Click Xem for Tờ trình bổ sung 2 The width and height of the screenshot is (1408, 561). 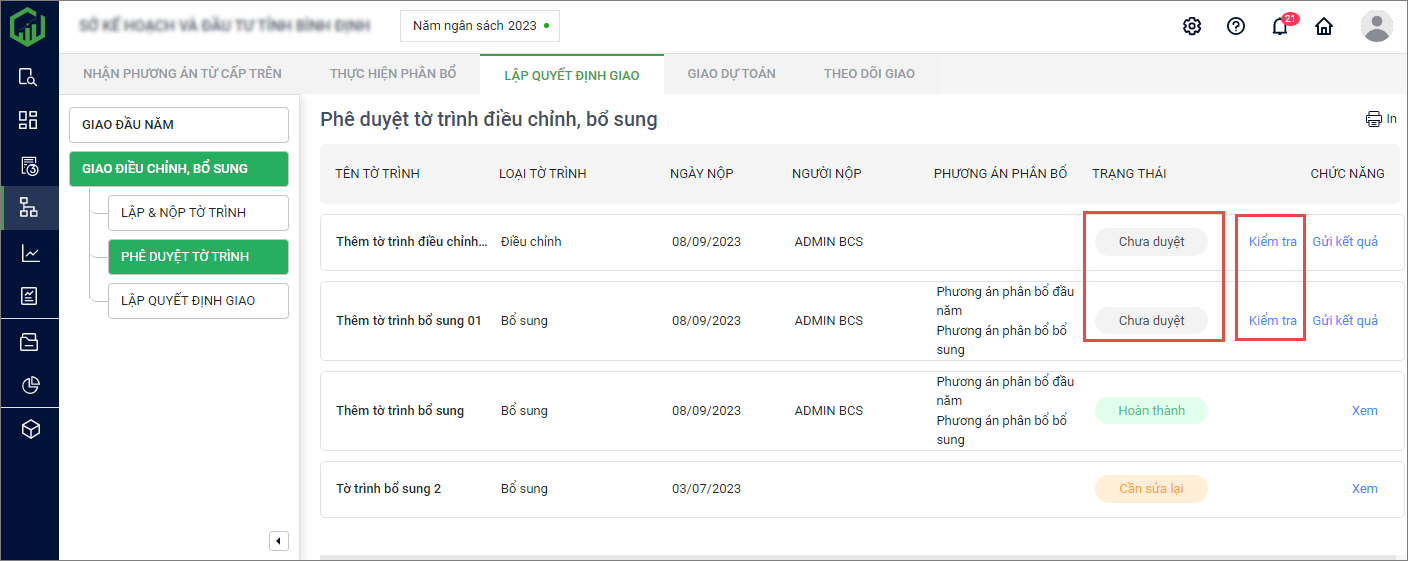click(1364, 489)
